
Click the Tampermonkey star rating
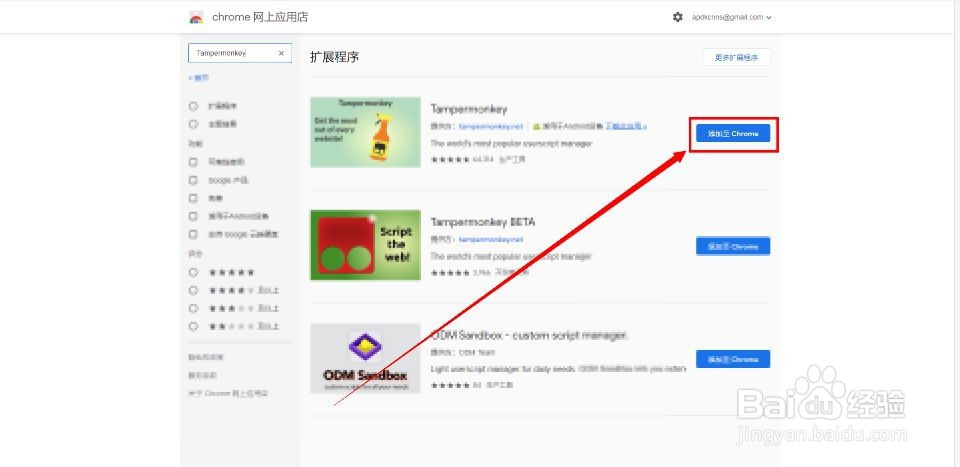(450, 160)
